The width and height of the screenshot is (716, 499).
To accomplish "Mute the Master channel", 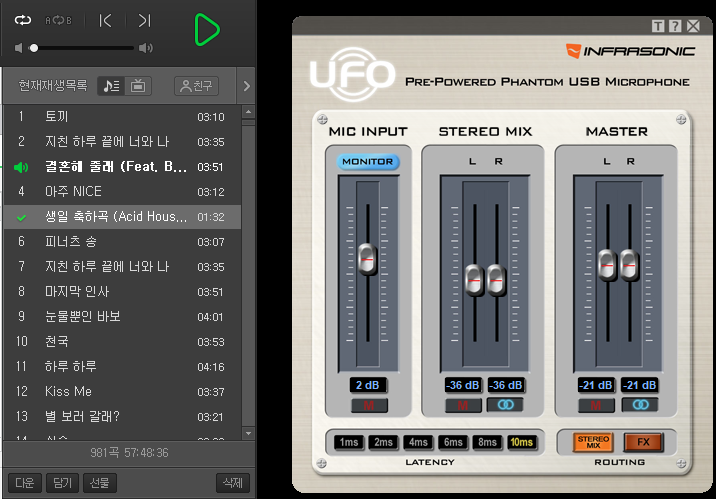I will (x=596, y=405).
